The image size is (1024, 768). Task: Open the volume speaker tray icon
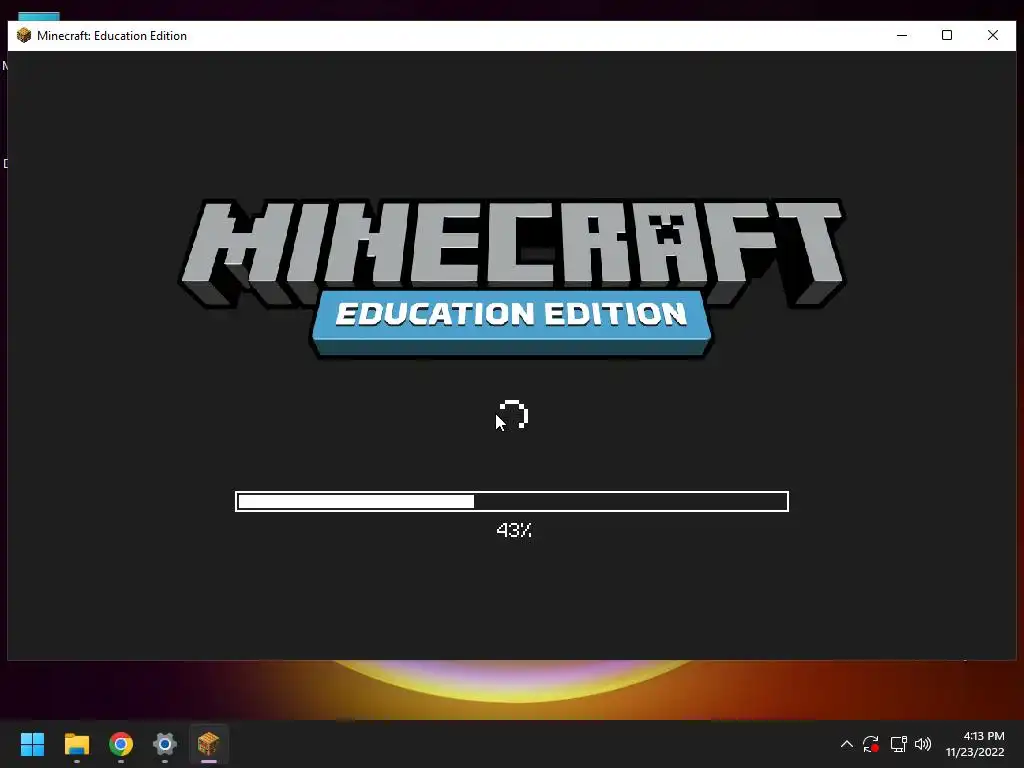[x=923, y=744]
